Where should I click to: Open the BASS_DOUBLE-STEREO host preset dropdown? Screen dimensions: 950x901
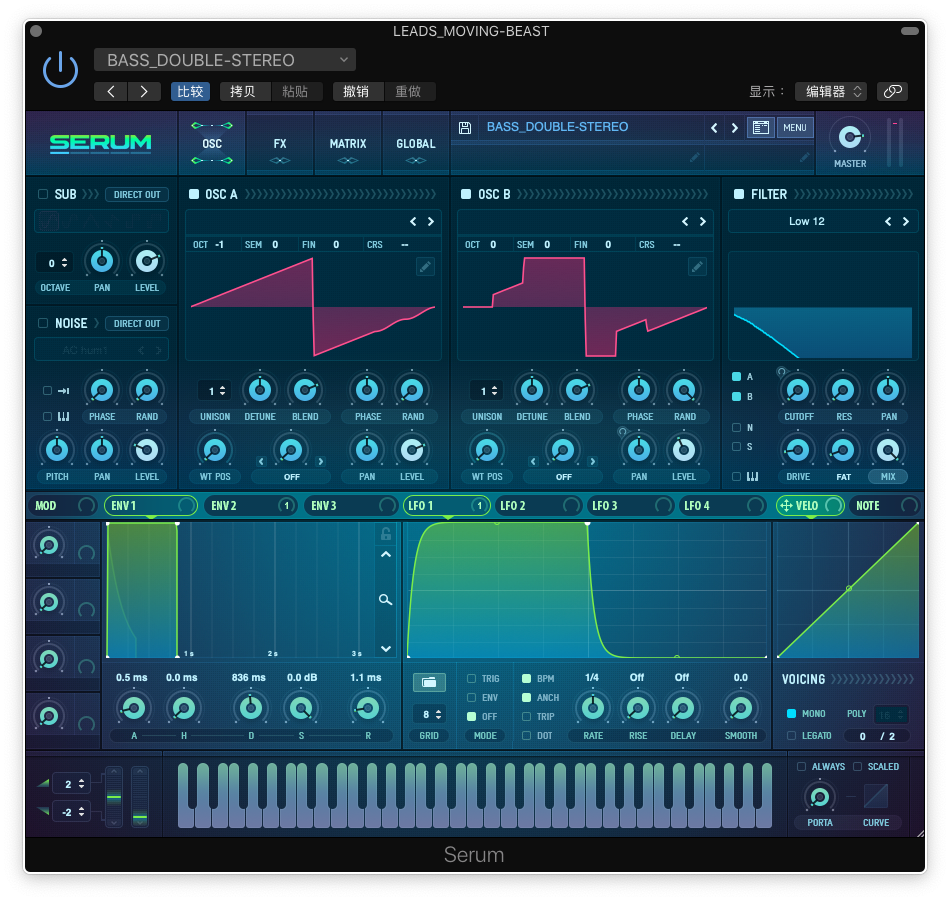click(225, 60)
